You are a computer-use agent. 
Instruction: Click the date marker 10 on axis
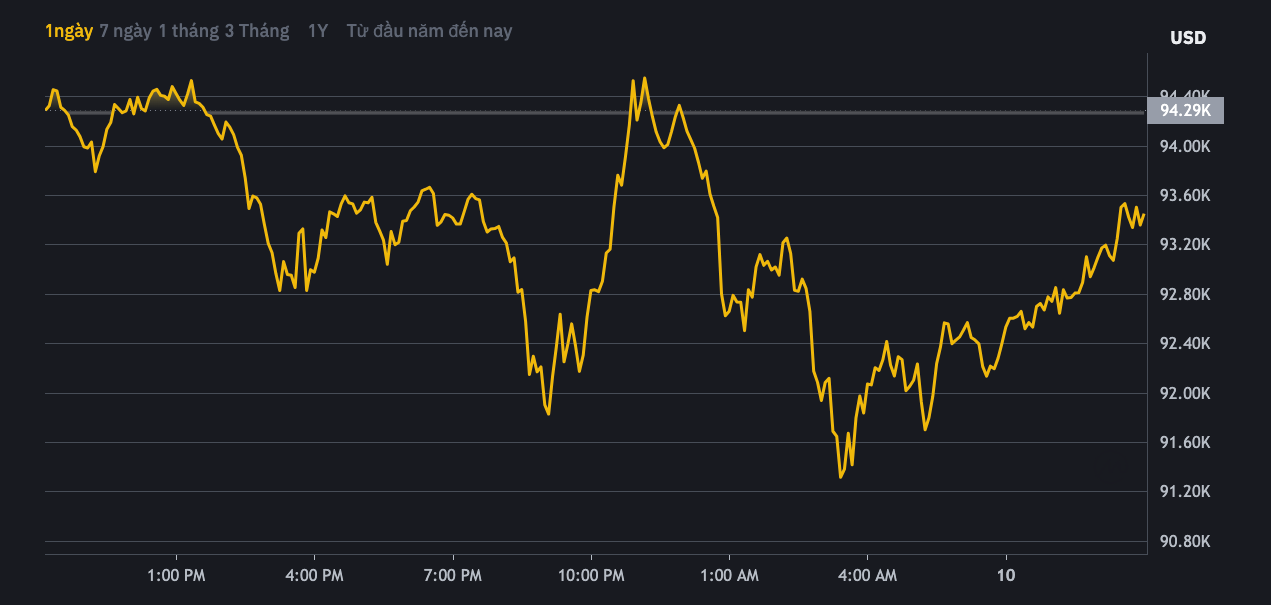[x=1006, y=576]
